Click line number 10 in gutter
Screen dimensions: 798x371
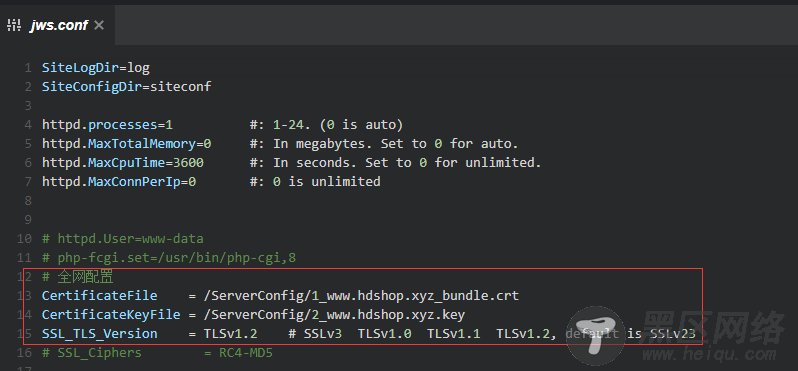click(24, 239)
